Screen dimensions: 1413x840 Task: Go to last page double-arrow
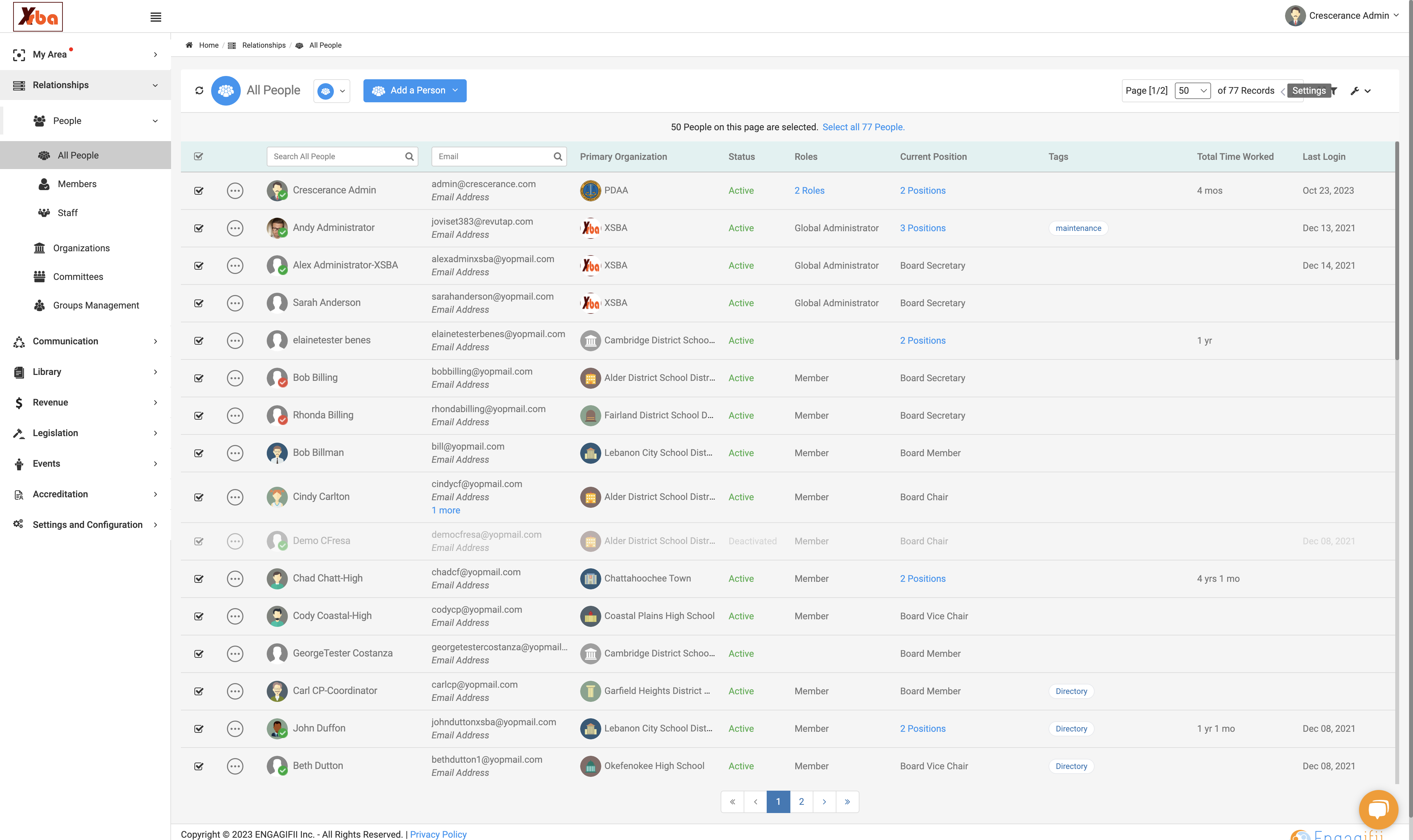(x=847, y=802)
